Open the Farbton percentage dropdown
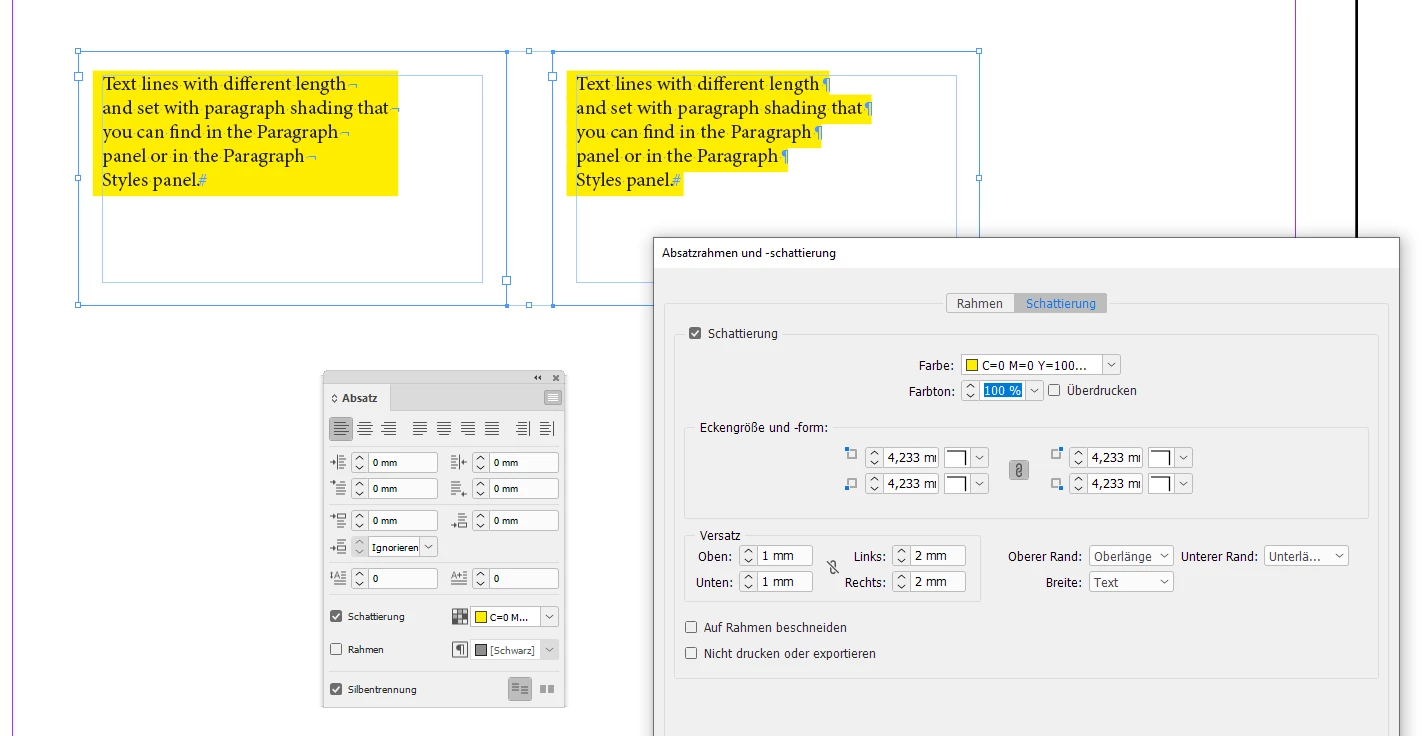 [1035, 391]
